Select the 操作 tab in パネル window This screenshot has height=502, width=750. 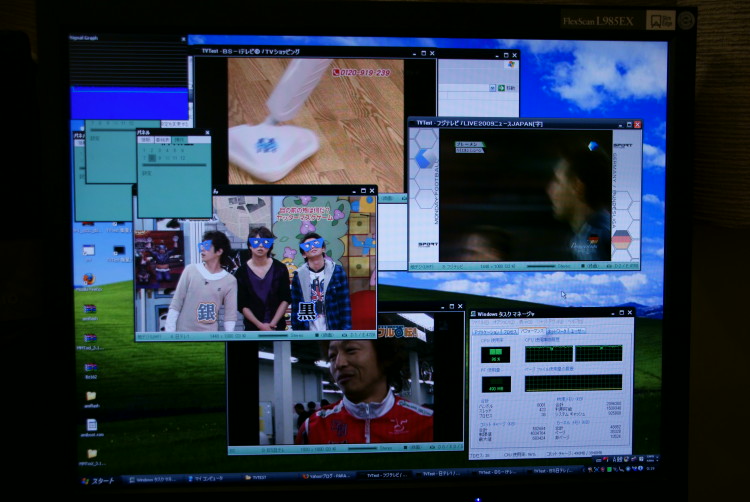179,140
